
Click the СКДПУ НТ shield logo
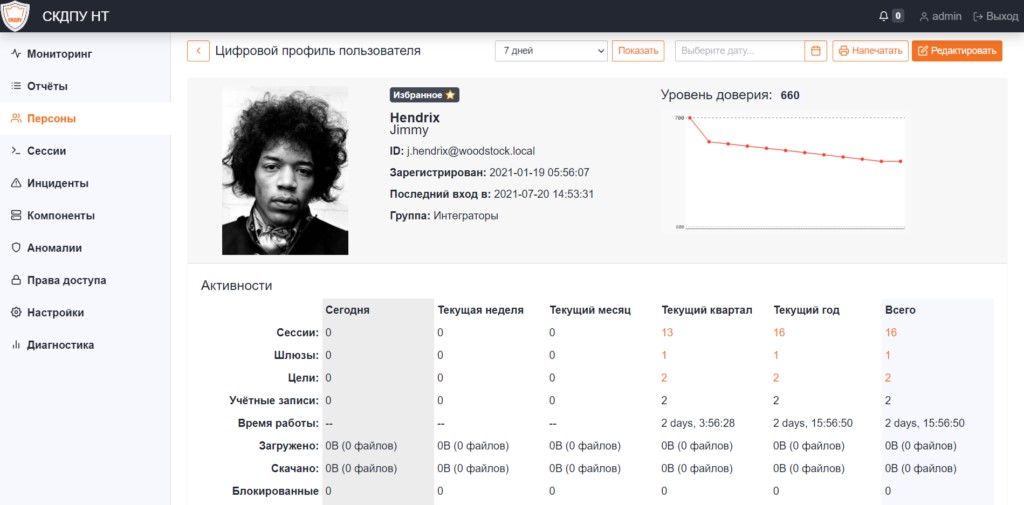click(15, 16)
